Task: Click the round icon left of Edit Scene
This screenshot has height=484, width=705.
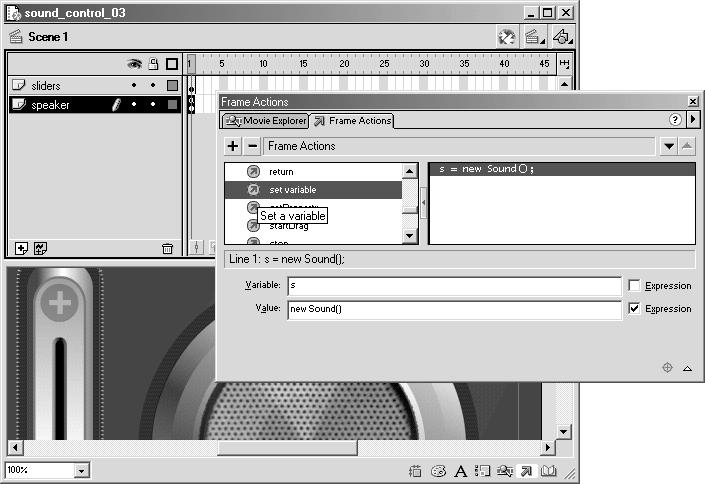Action: click(x=507, y=37)
